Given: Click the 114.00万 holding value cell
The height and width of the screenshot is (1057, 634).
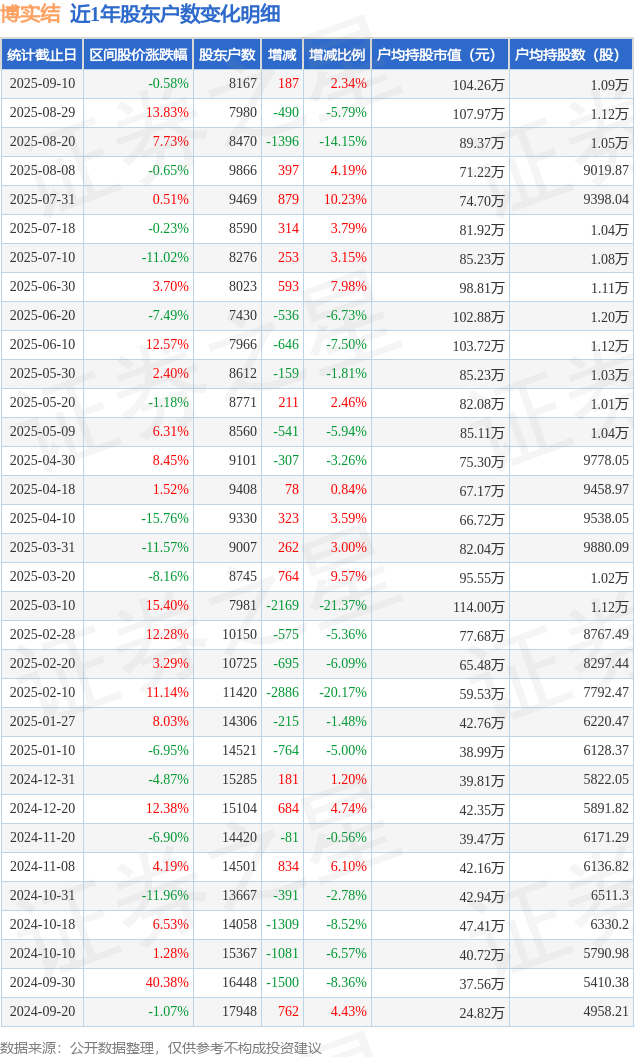Looking at the screenshot, I should [478, 606].
